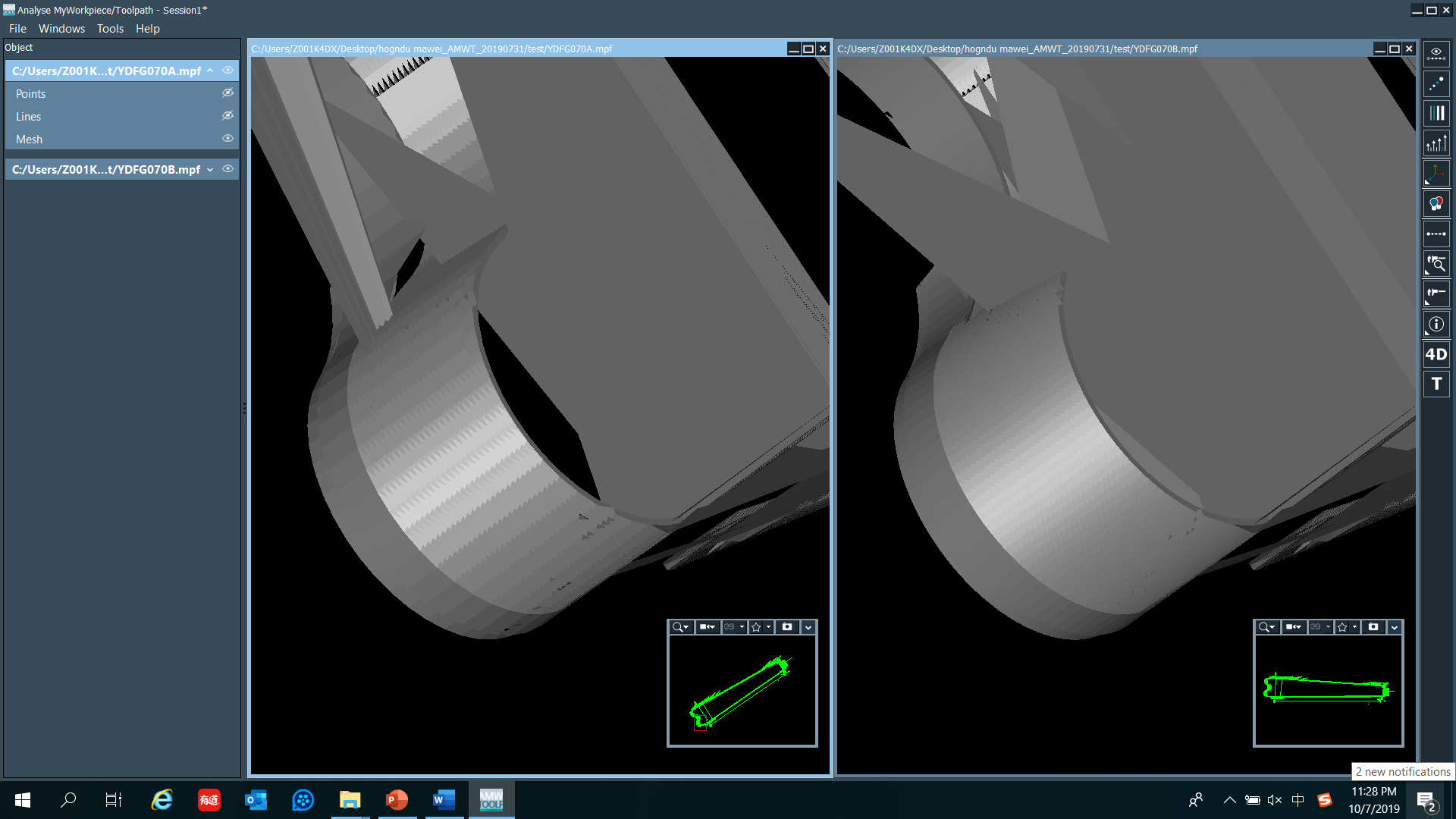Viewport: 1456px width, 819px height.
Task: Expand the YDFG070B.mpf object tree
Action: click(210, 170)
